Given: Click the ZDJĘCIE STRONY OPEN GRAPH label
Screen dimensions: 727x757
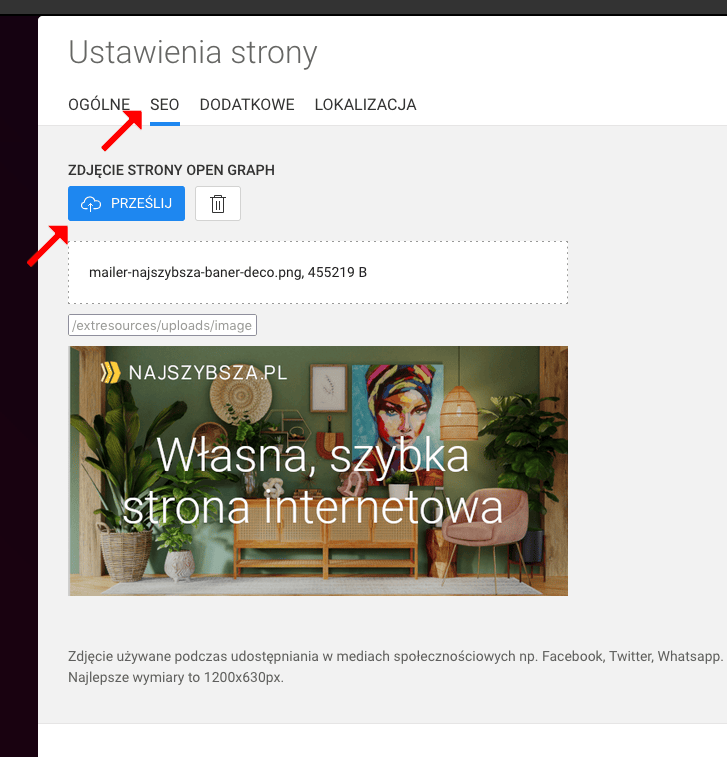Looking at the screenshot, I should 171,171.
